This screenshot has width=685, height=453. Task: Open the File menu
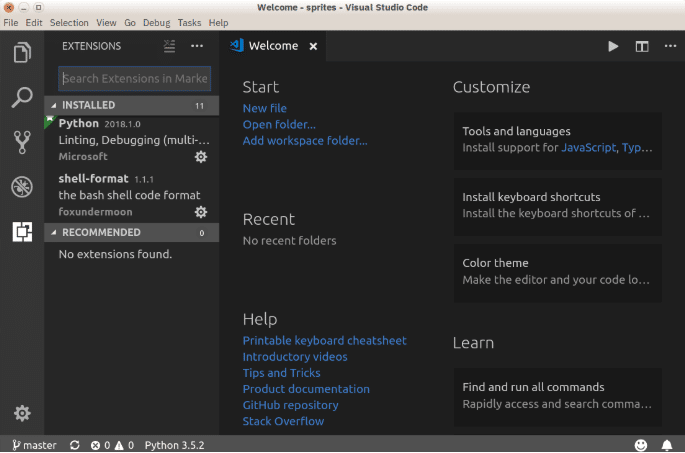click(x=10, y=23)
